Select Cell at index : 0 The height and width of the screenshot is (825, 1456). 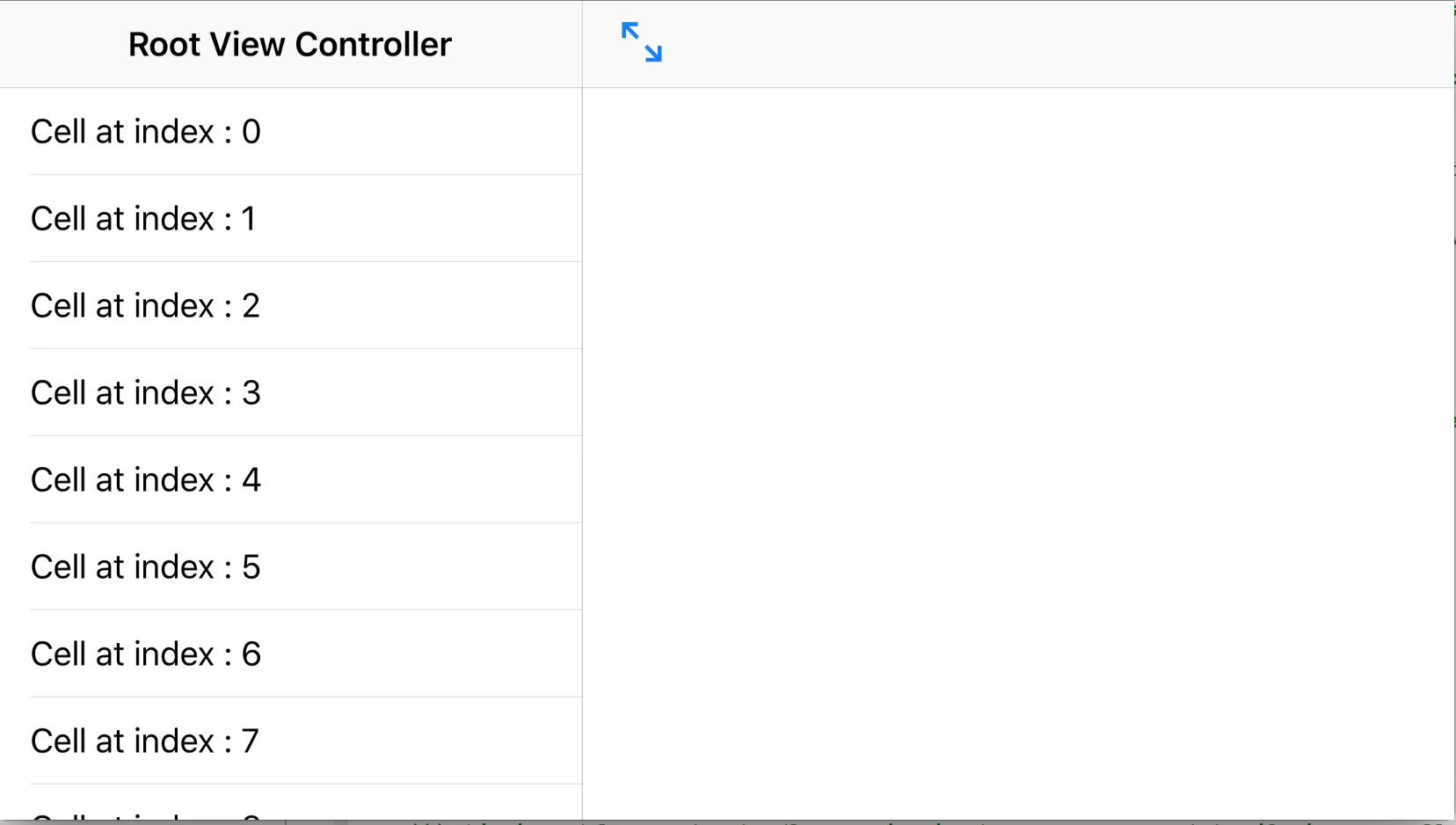coord(146,132)
